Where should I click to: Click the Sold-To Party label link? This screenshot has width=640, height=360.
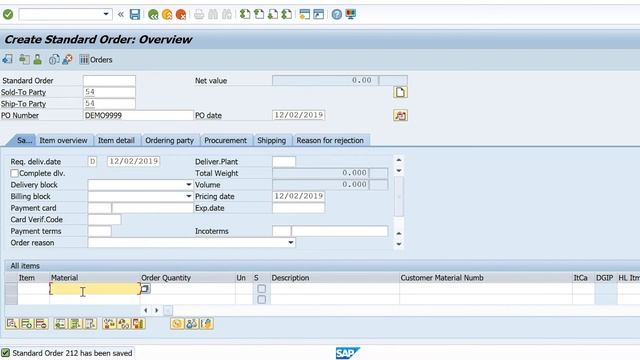[23, 92]
